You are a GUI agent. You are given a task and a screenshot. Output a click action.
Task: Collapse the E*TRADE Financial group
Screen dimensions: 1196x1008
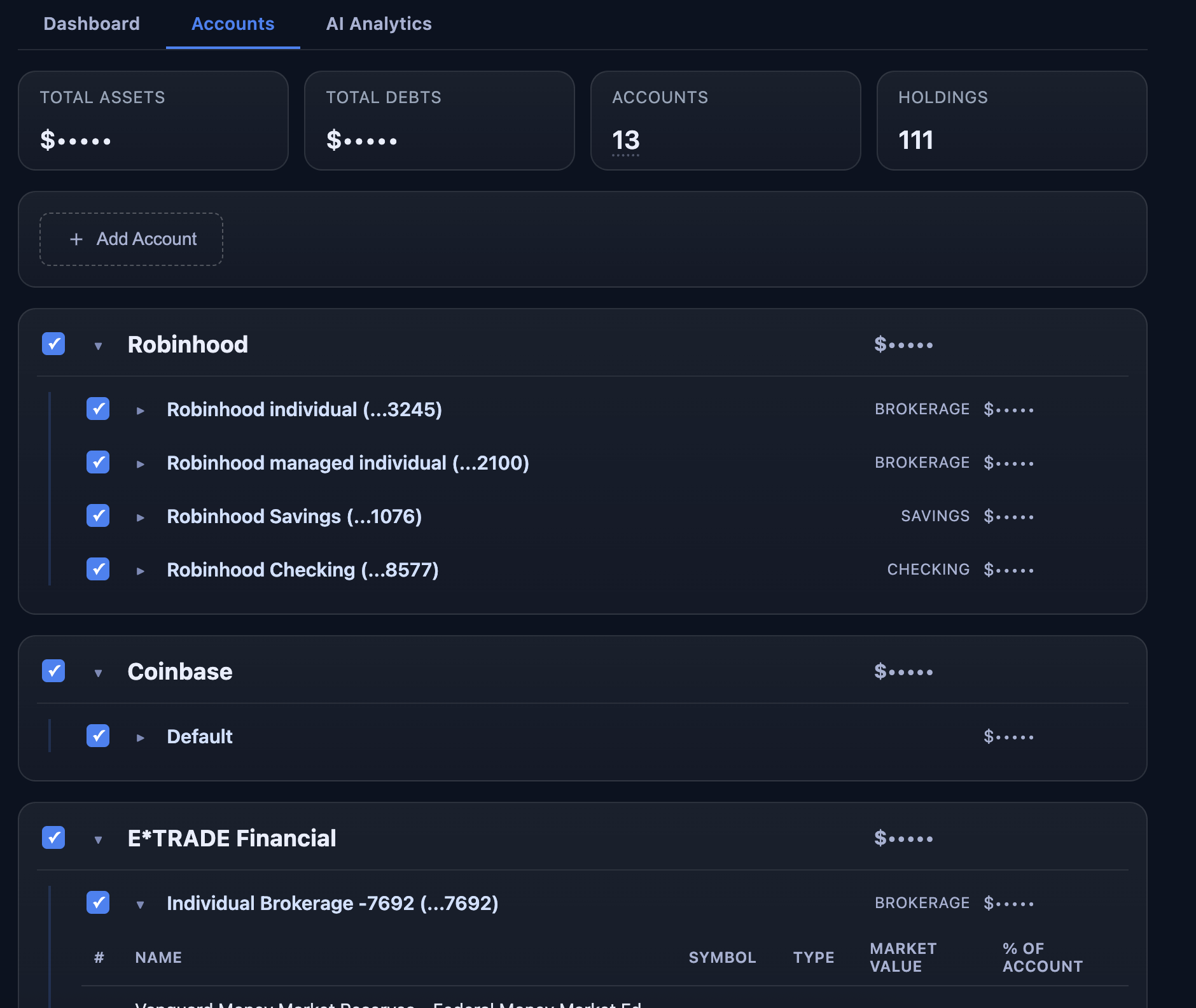click(98, 839)
